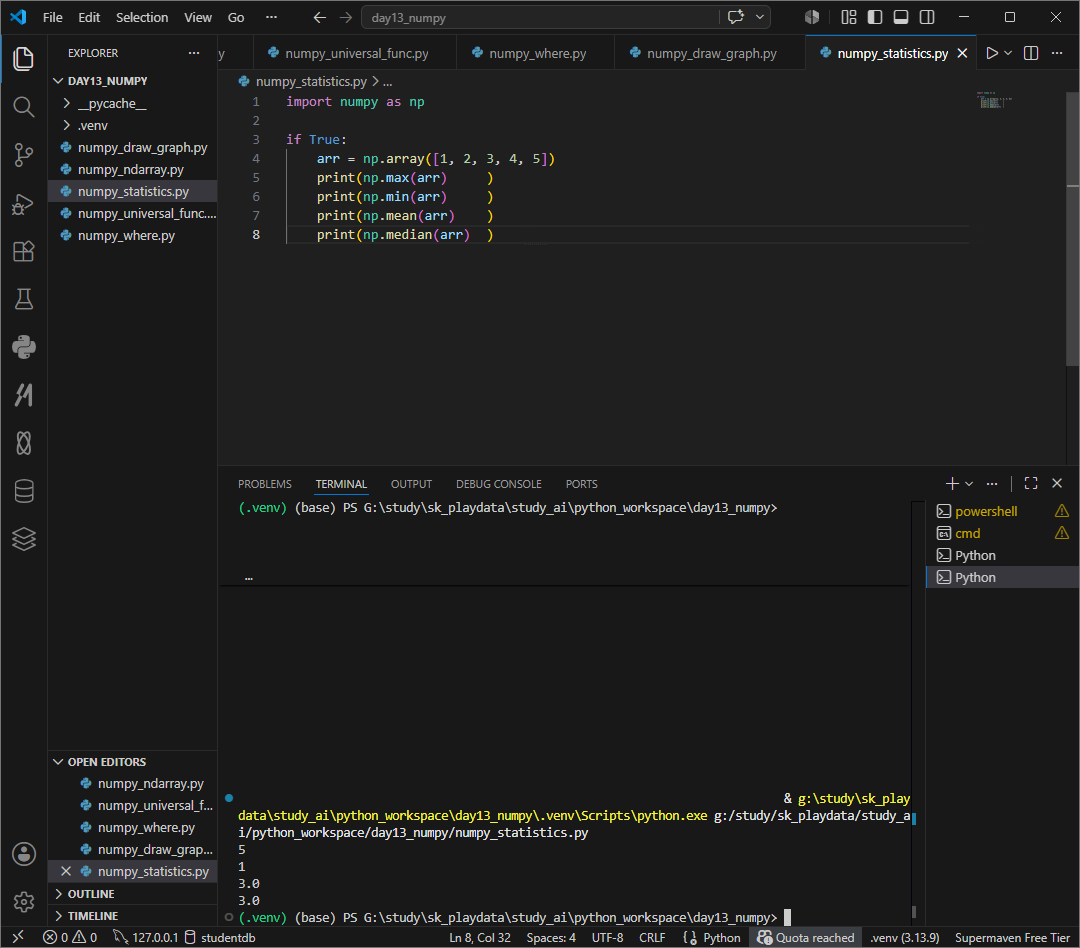The image size is (1080, 948).
Task: Close numpy_statistics.py editor tab
Action: 963,53
